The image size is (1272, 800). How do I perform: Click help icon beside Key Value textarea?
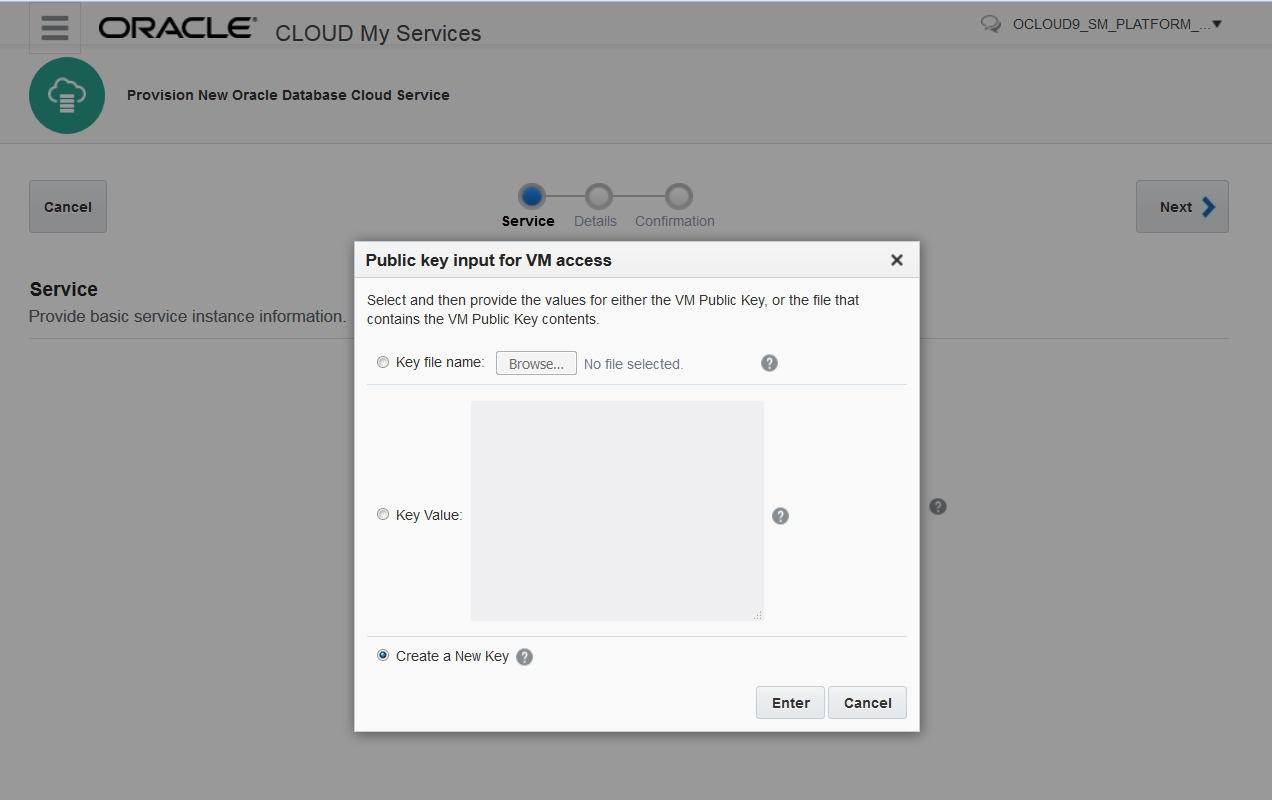[781, 516]
